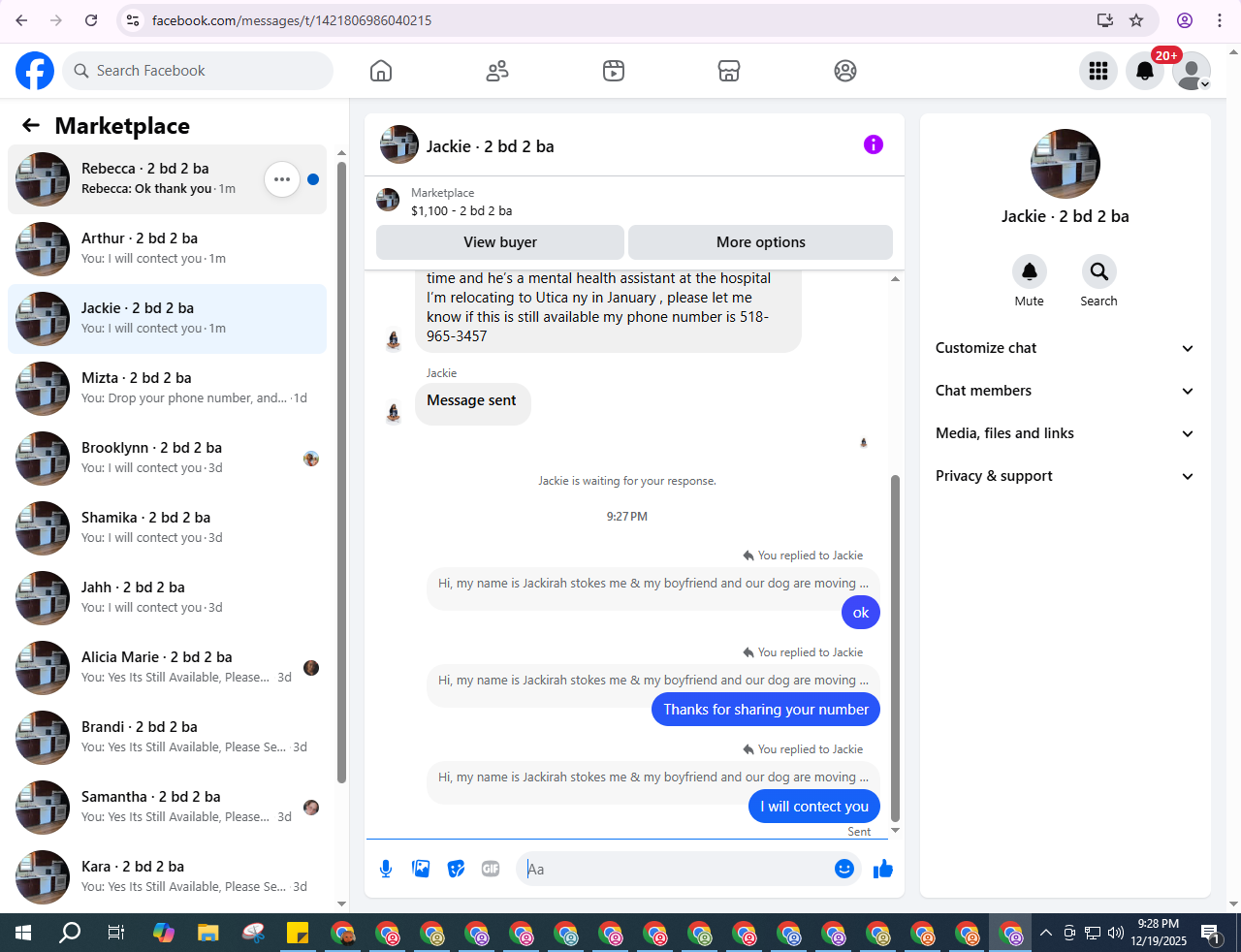Open Shamika · 2 bd 2 ba conversation
This screenshot has width=1241, height=952.
click(167, 528)
